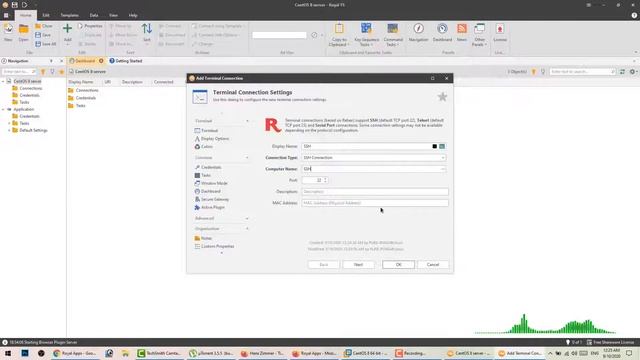The height and width of the screenshot is (360, 640).
Task: Click the favorite star in the dialog header
Action: pos(442,97)
